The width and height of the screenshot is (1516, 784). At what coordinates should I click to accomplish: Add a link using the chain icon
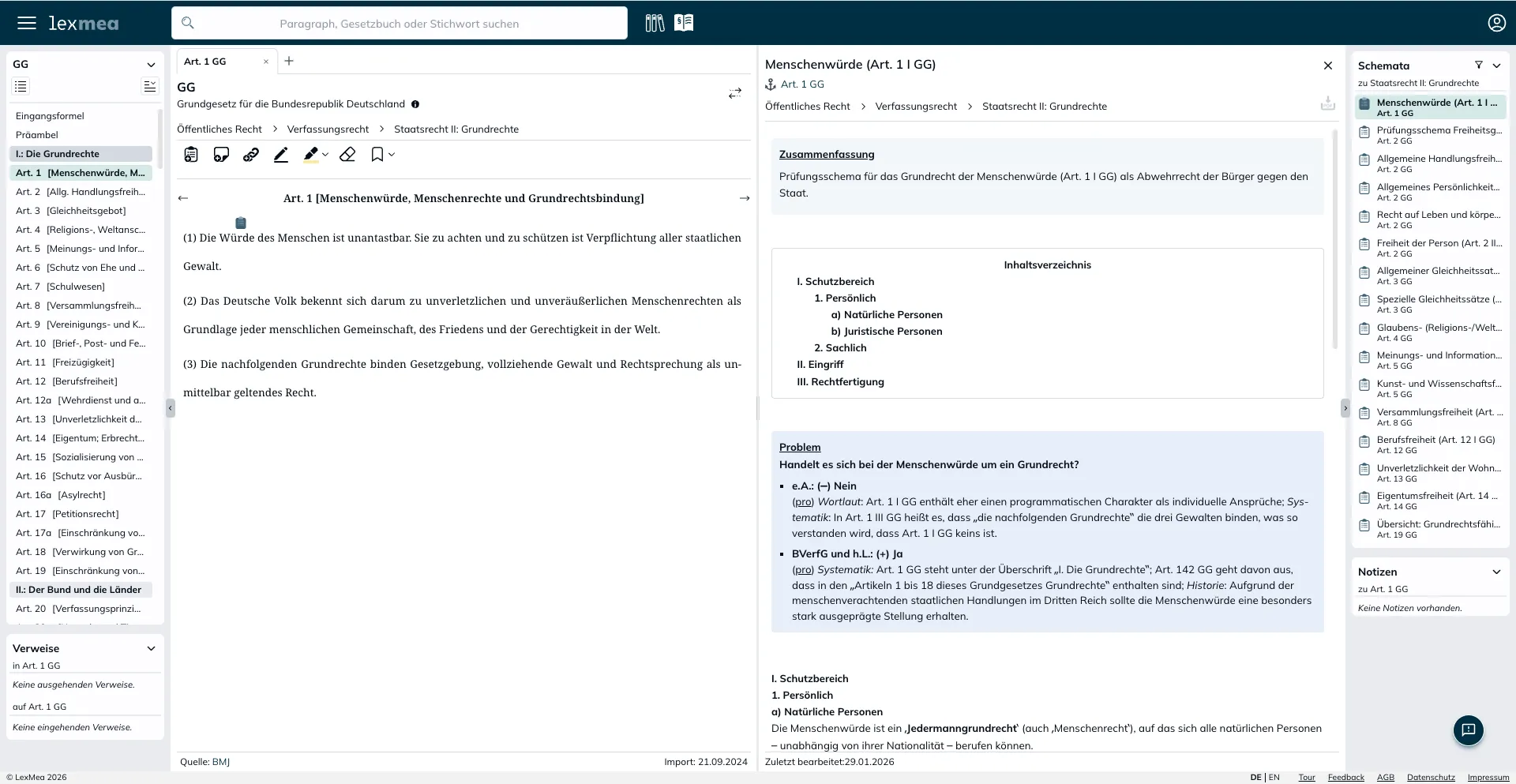click(x=251, y=155)
